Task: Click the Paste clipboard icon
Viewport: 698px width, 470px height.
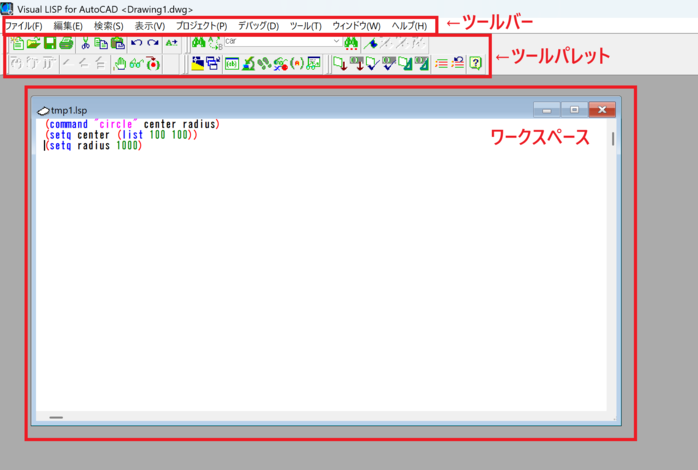Action: [x=118, y=43]
